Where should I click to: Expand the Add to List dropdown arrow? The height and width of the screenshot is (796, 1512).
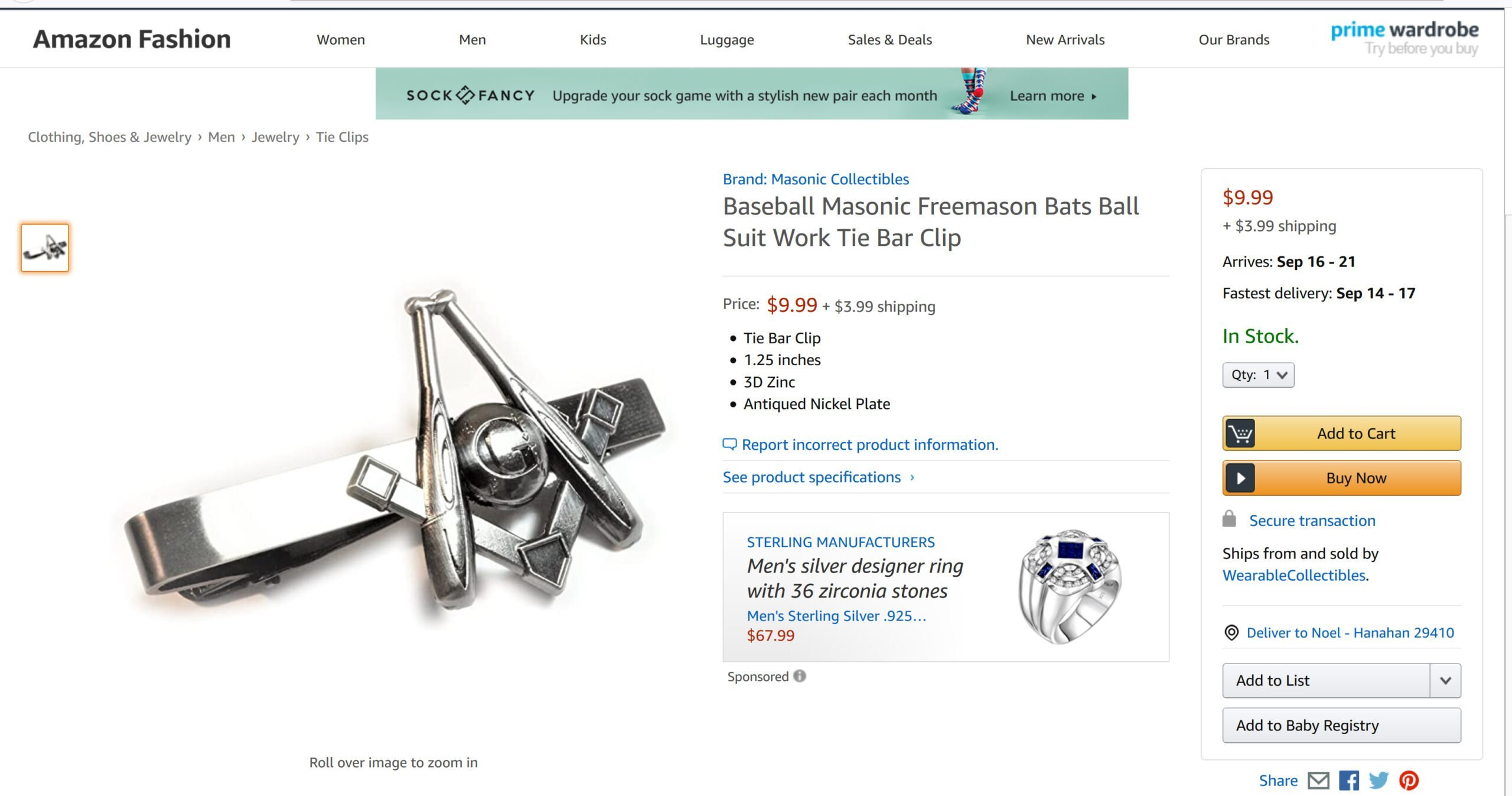pos(1445,680)
